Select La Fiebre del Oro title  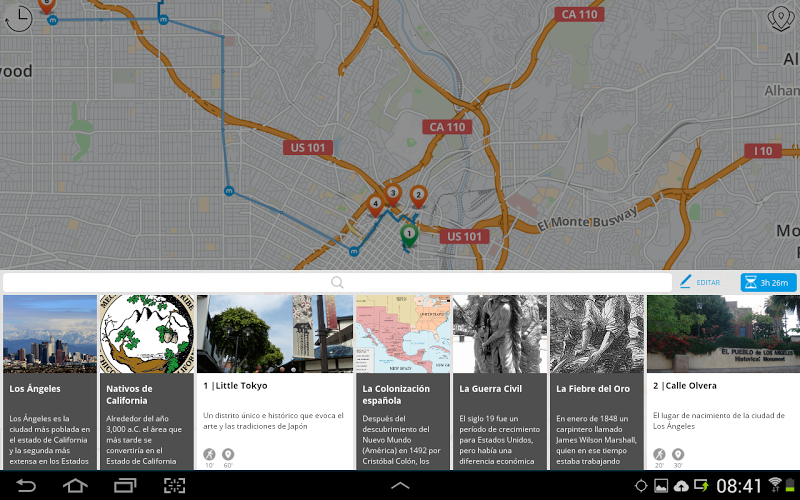point(593,389)
